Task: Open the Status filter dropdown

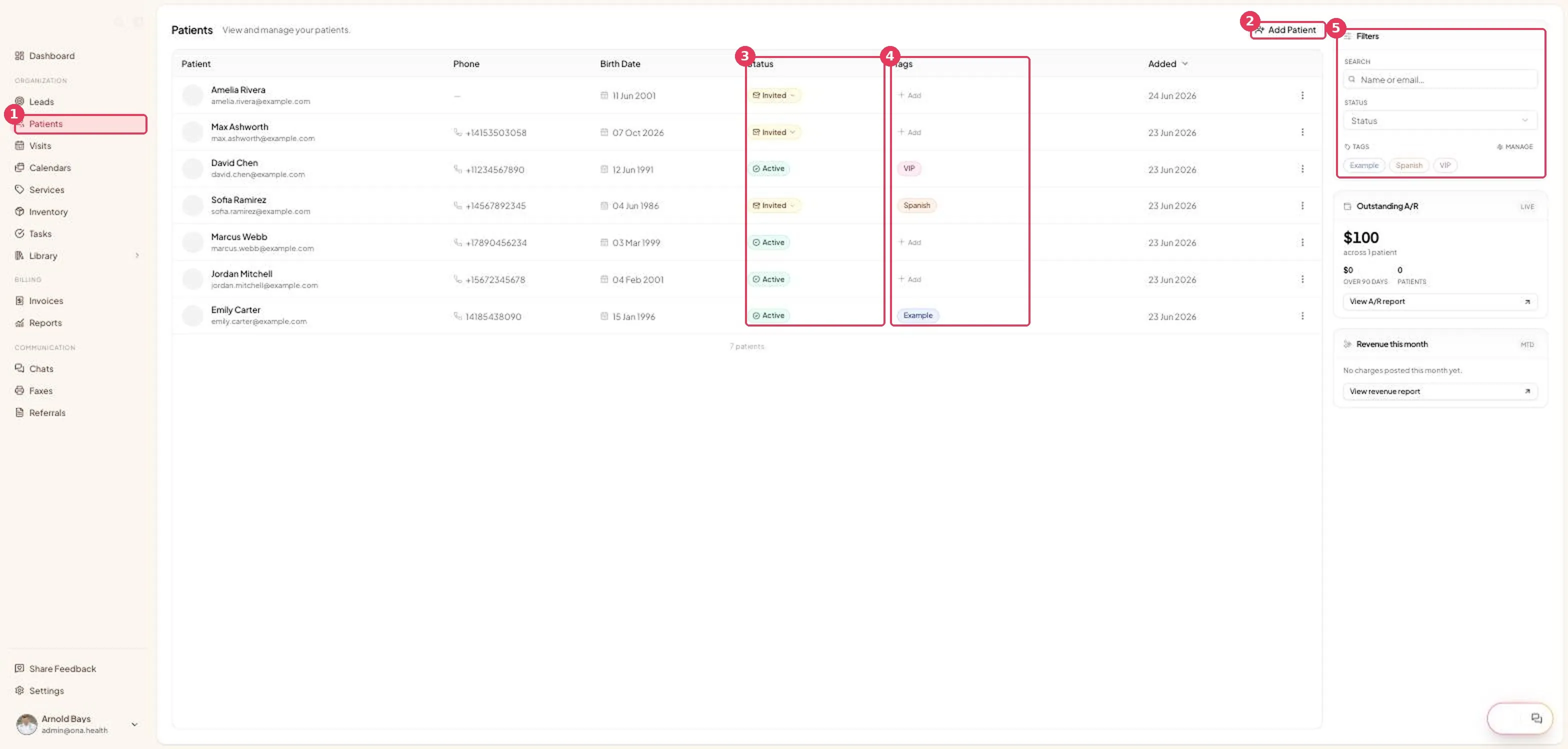Action: pyautogui.click(x=1440, y=120)
